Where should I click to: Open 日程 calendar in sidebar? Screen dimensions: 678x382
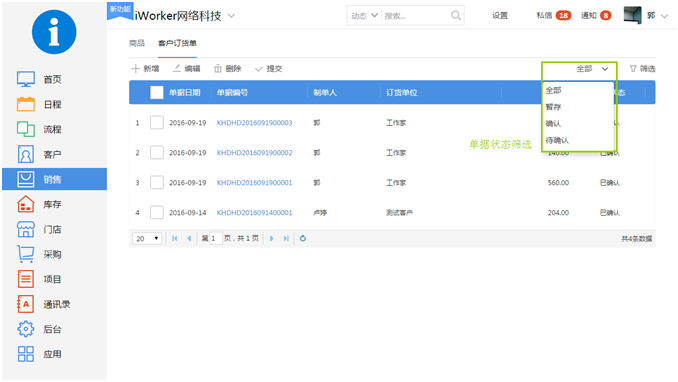[39, 104]
